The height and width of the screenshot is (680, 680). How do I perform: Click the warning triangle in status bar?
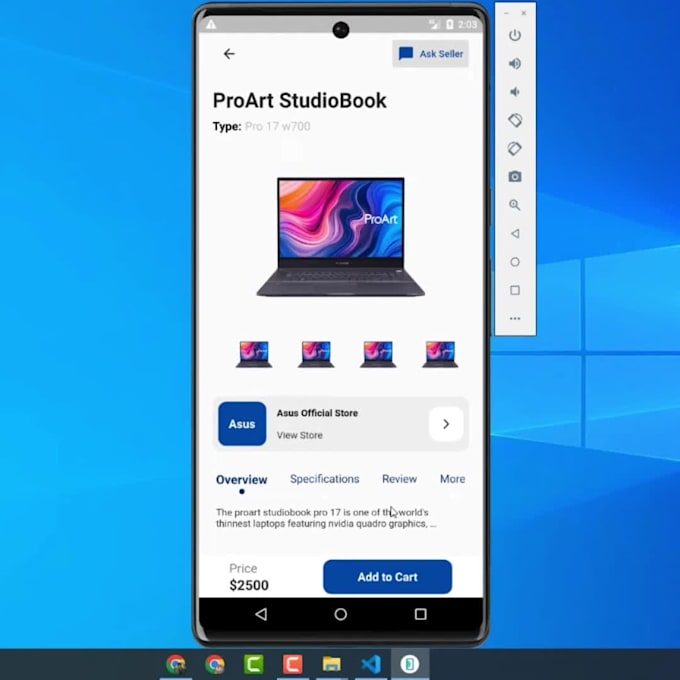(x=211, y=24)
